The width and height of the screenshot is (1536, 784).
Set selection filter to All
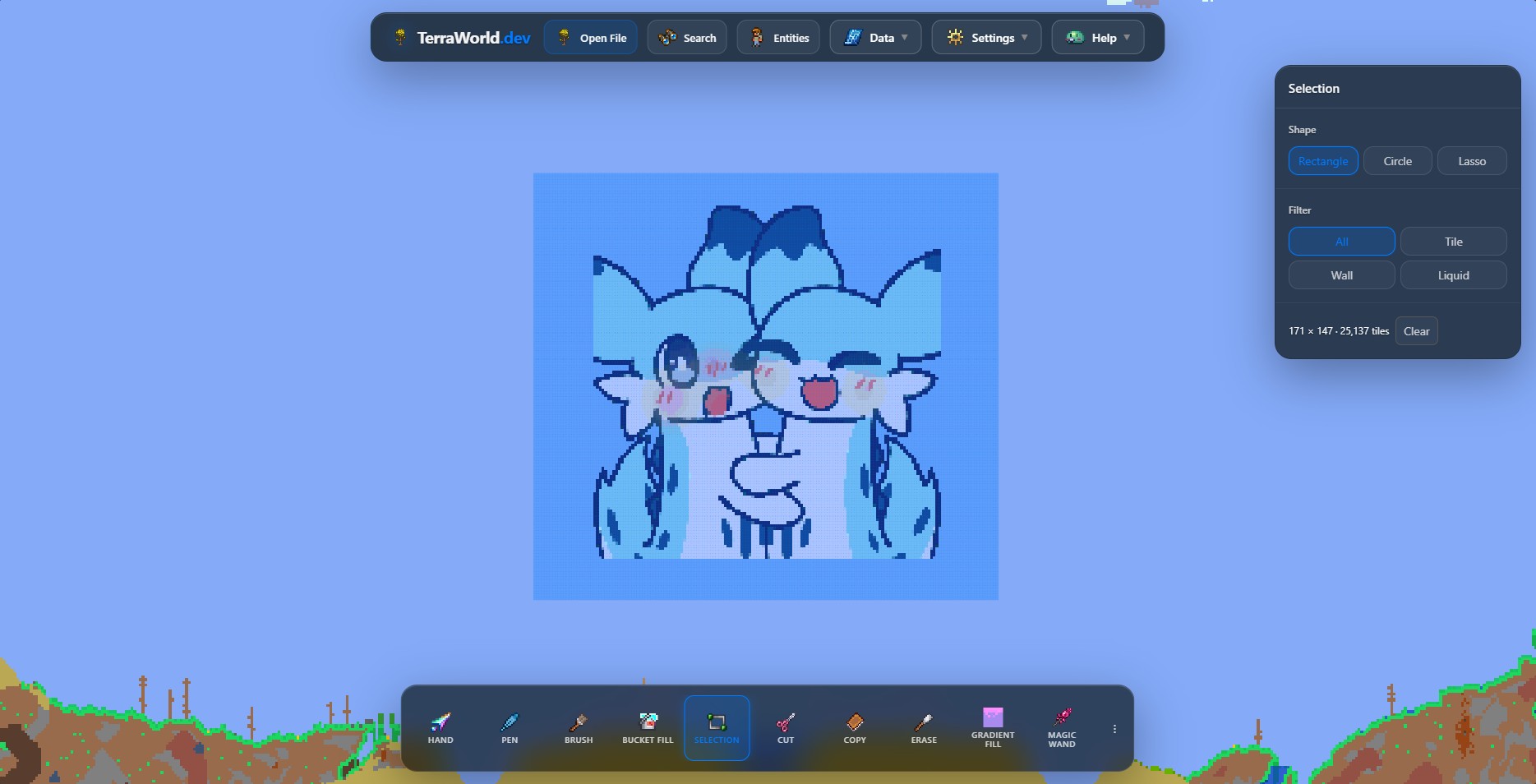[x=1341, y=242]
